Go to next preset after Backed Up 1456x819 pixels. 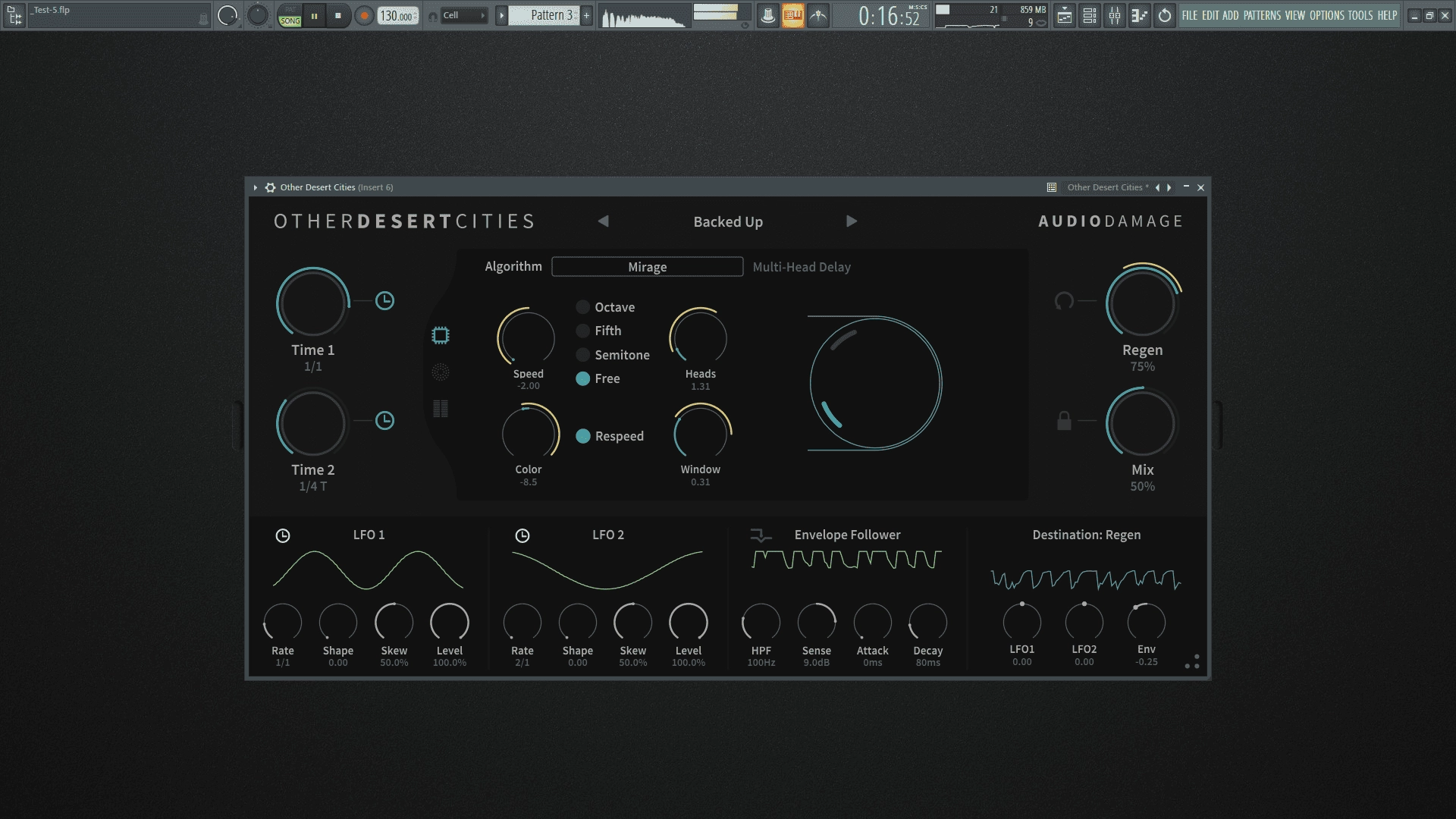(852, 221)
